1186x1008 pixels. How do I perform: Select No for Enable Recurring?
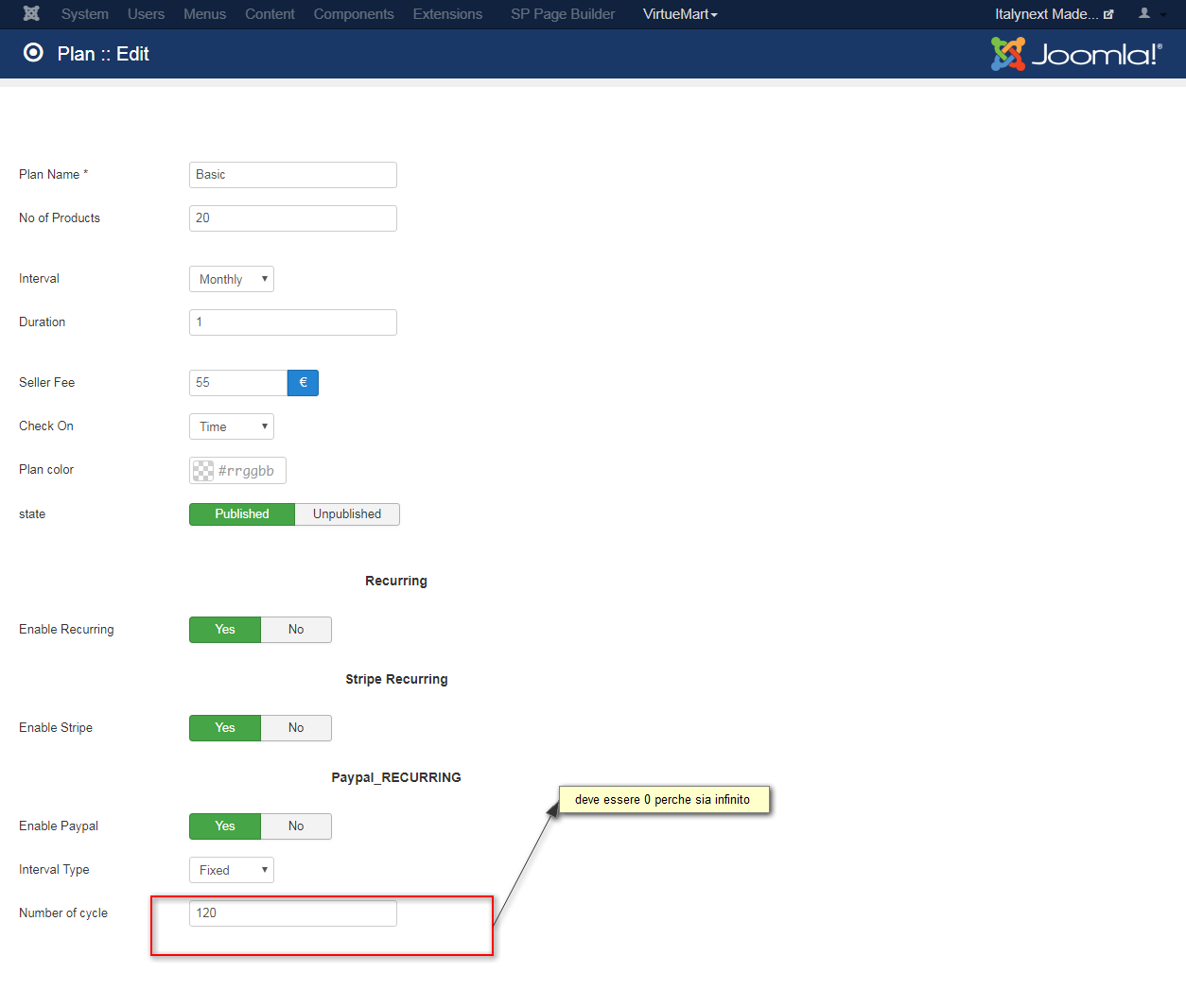tap(296, 630)
